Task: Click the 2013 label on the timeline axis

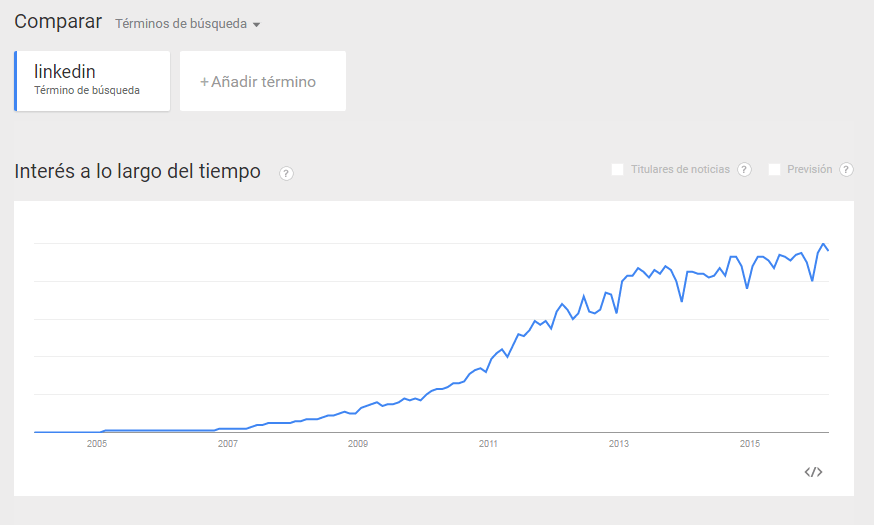Action: [619, 443]
